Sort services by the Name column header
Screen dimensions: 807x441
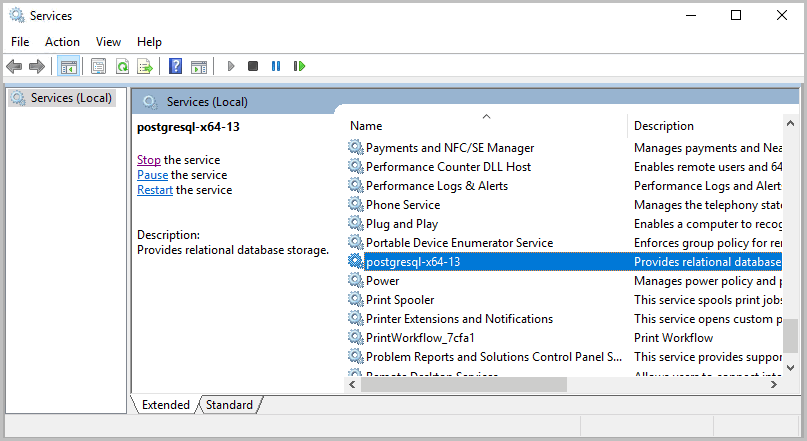[x=366, y=126]
